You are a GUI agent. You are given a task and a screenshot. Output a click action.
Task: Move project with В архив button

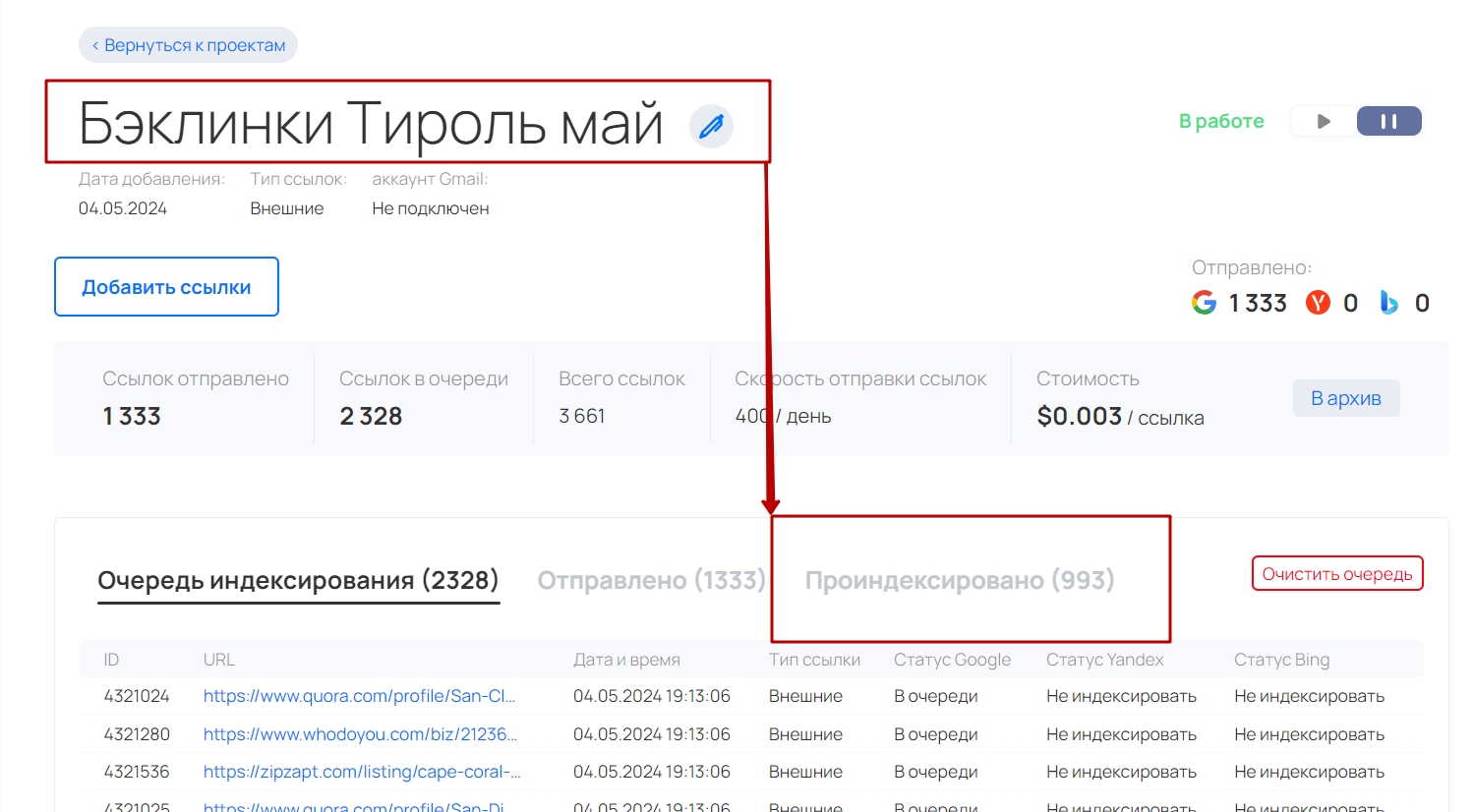[1345, 398]
